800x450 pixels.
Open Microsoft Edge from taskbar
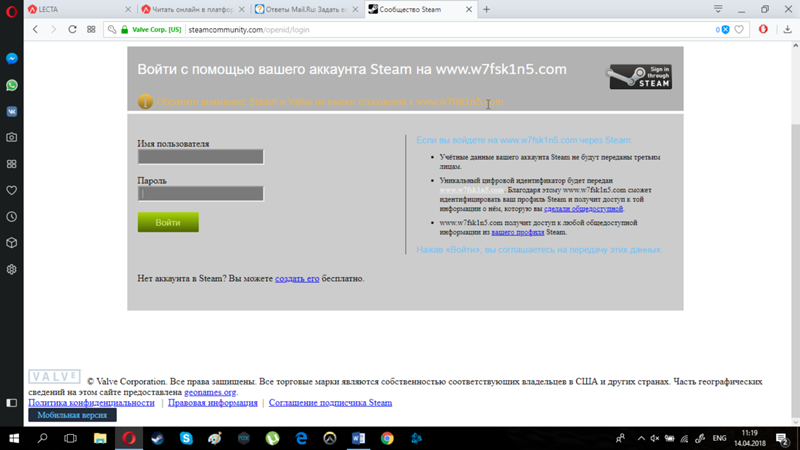click(x=302, y=438)
